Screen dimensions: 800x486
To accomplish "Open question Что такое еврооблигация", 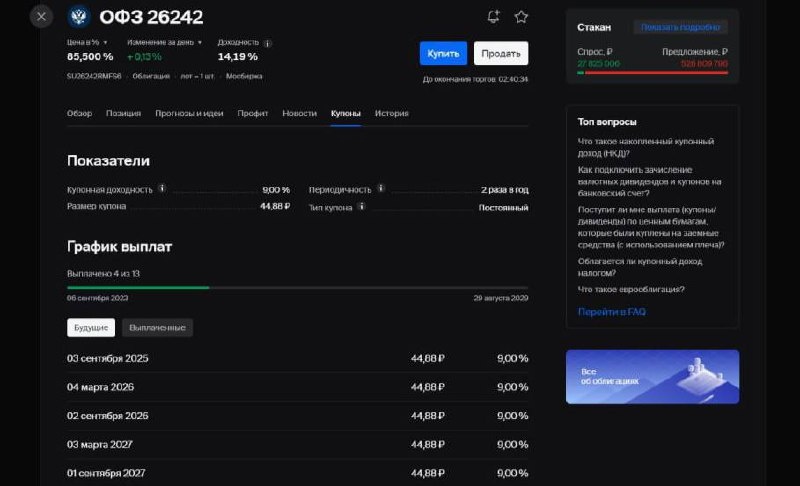I will click(x=631, y=289).
